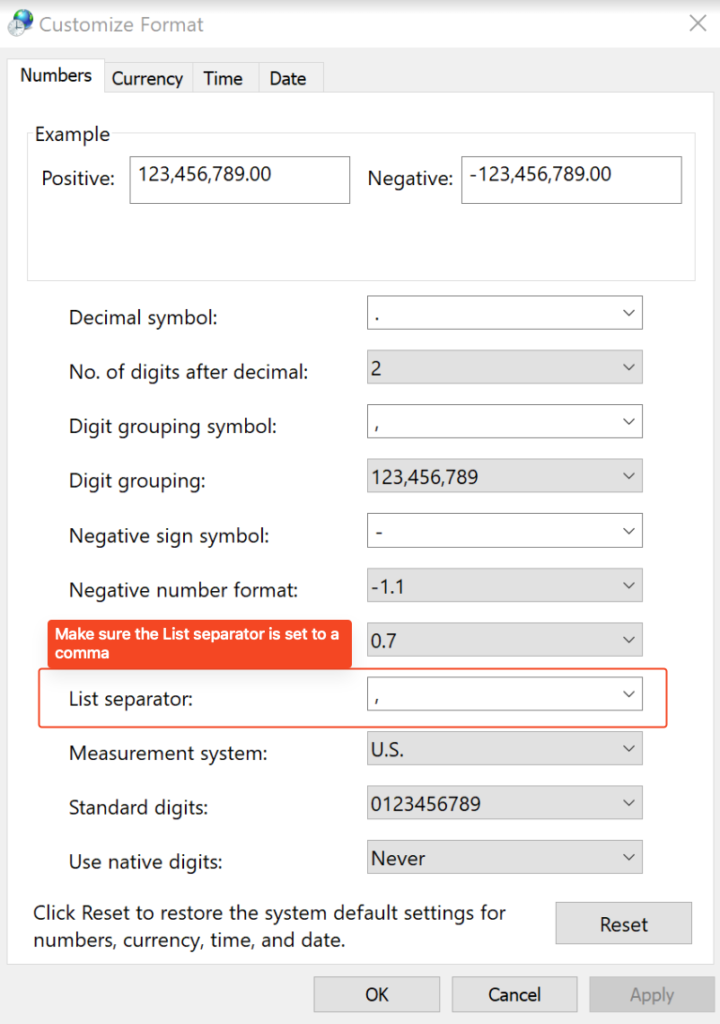
Task: Expand Digit grouping symbol dropdown
Action: pos(628,422)
